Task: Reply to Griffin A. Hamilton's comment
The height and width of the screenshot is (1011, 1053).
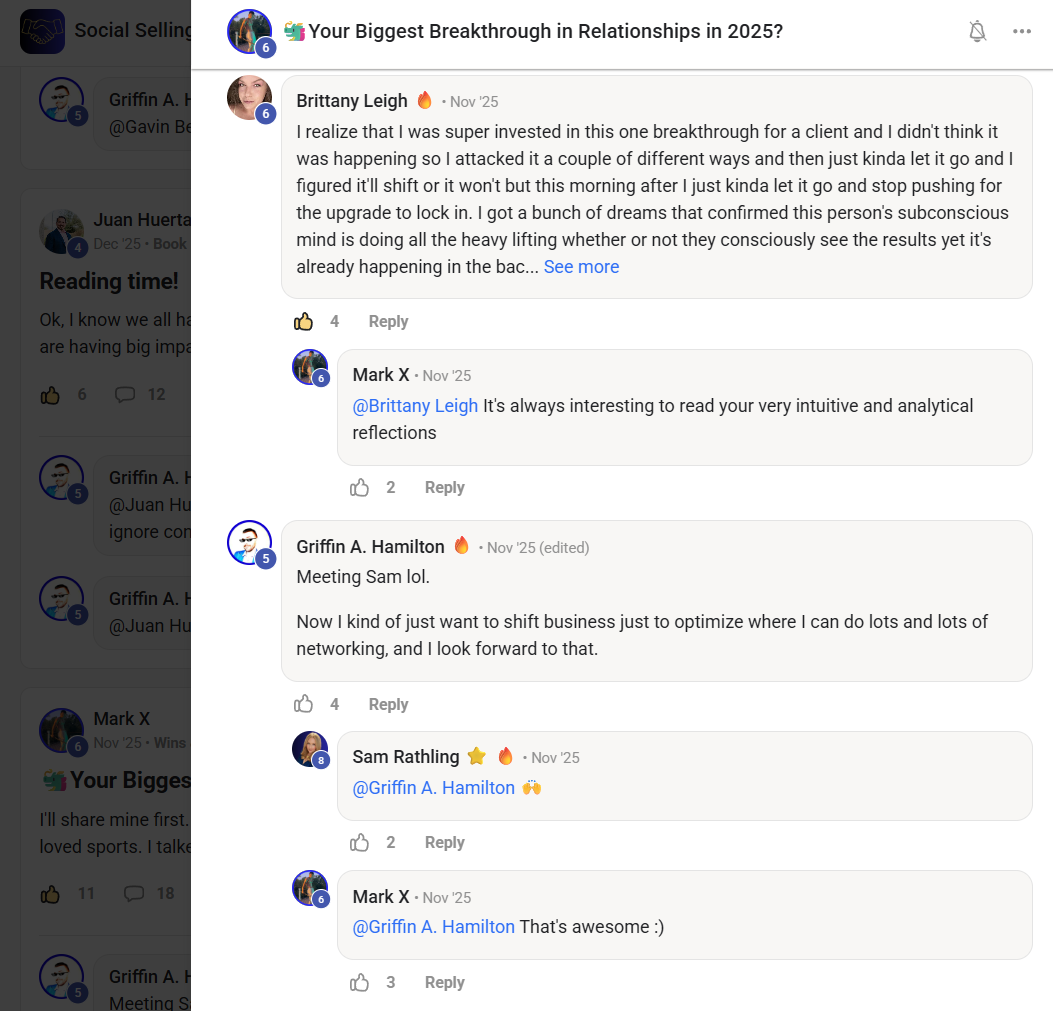Action: (x=388, y=705)
